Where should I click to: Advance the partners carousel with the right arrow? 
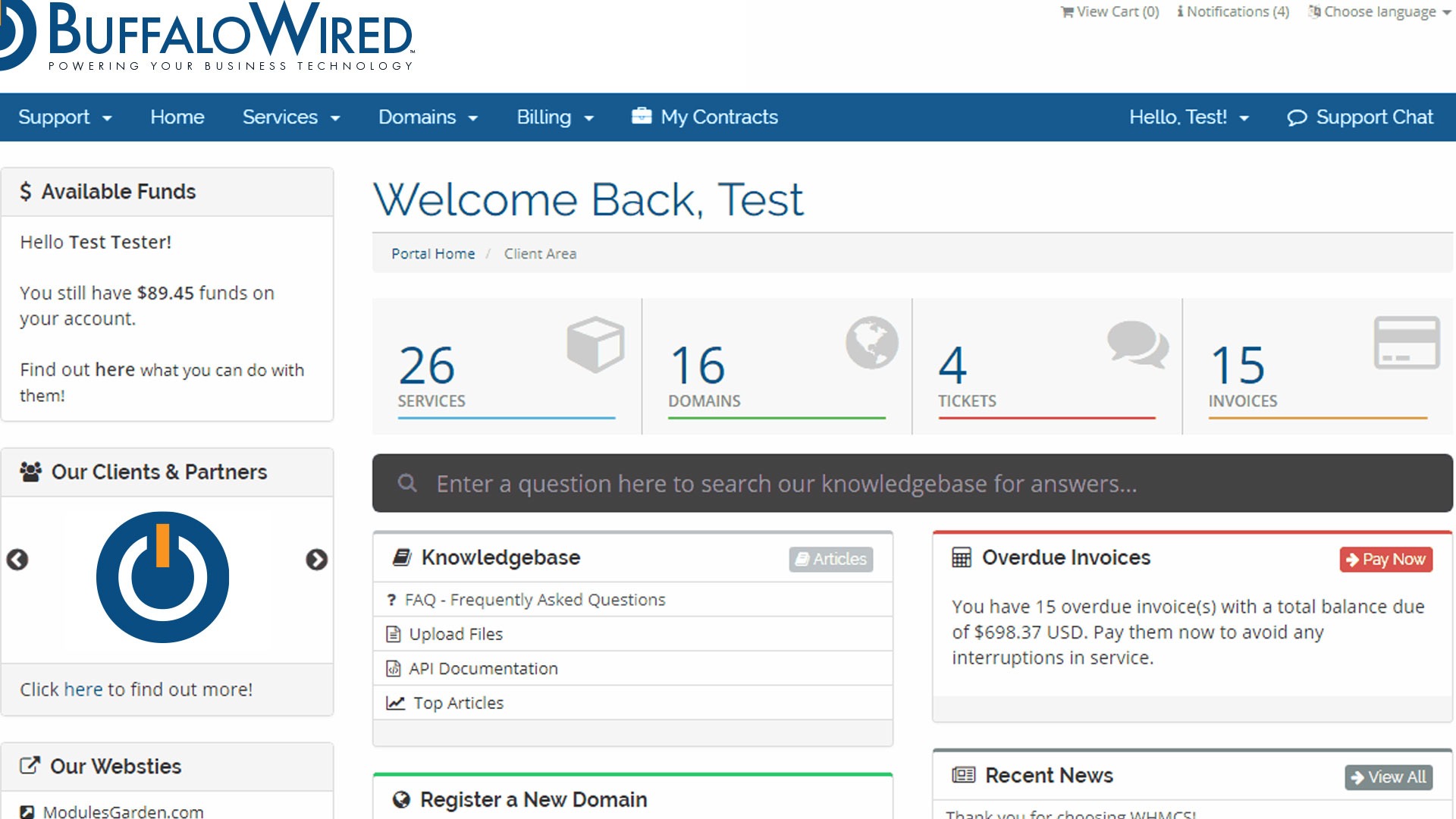[317, 560]
